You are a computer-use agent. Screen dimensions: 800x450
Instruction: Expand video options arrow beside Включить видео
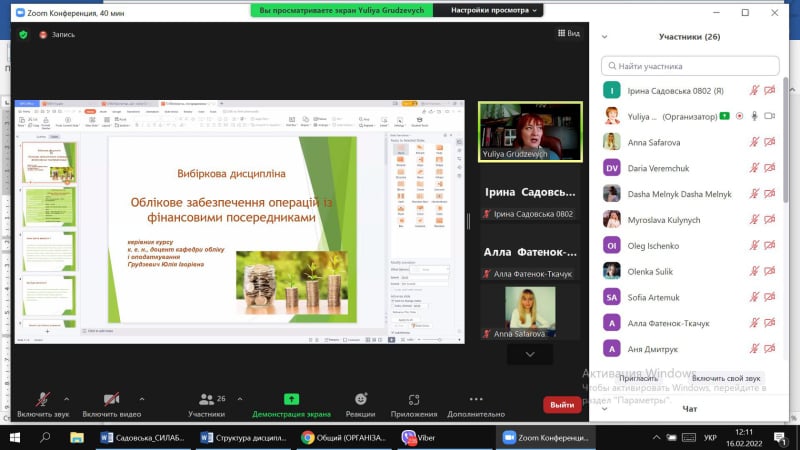(x=142, y=398)
